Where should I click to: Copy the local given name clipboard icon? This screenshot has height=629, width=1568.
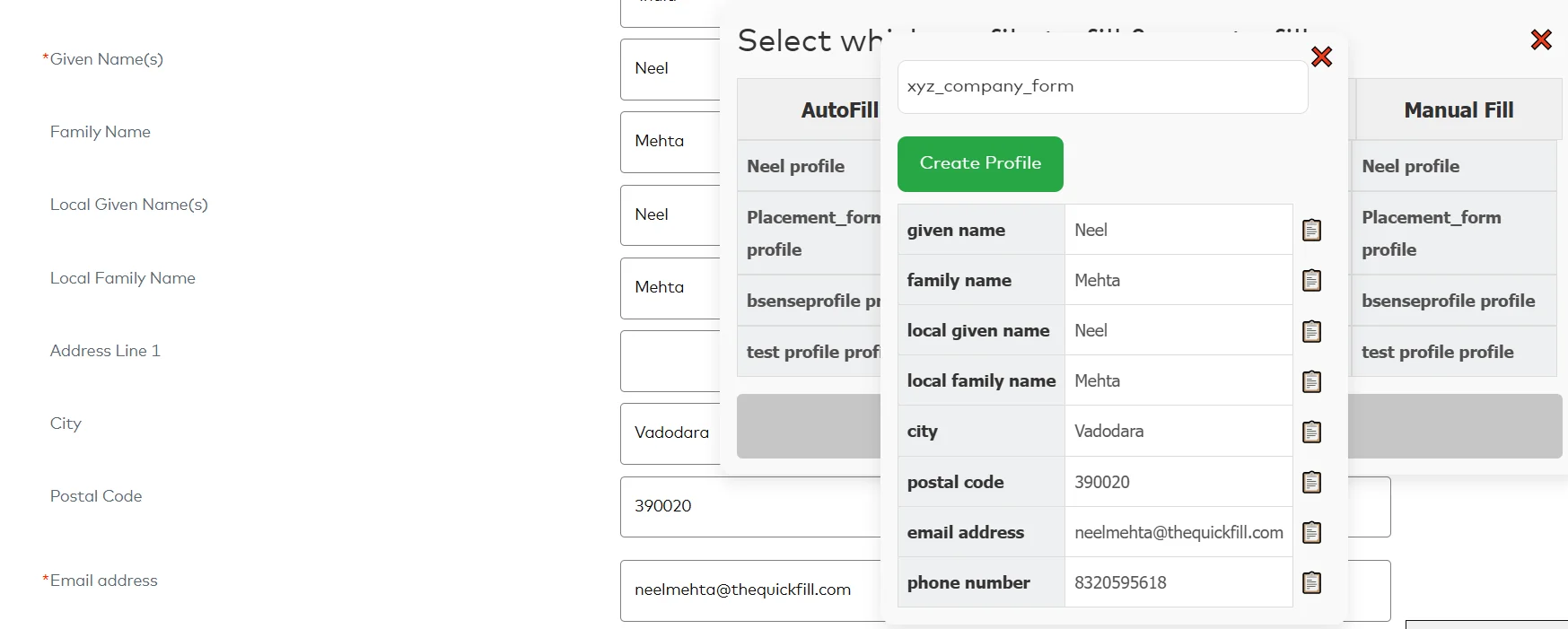tap(1311, 331)
